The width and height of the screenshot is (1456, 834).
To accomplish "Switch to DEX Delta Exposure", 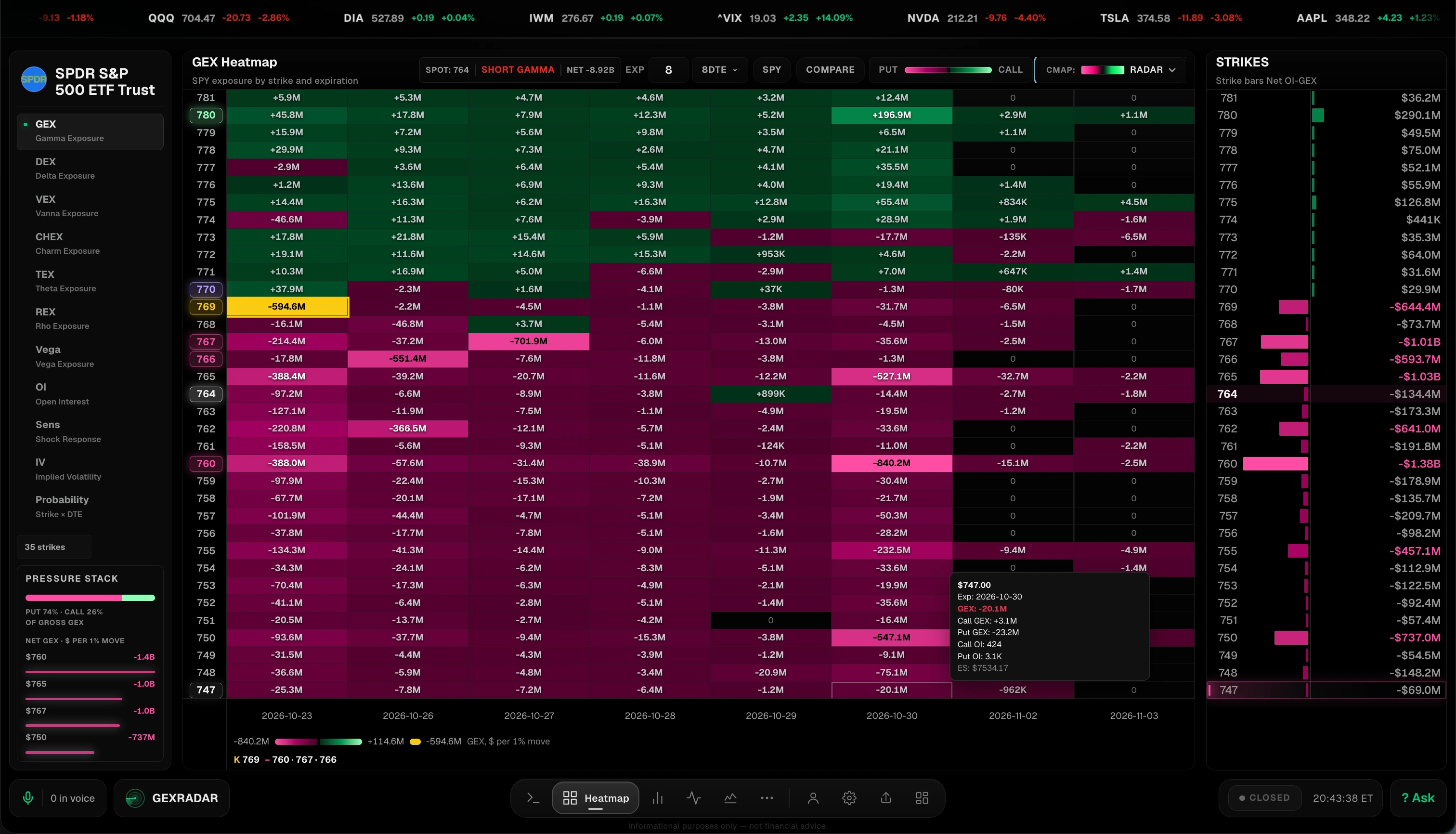I will (90, 169).
